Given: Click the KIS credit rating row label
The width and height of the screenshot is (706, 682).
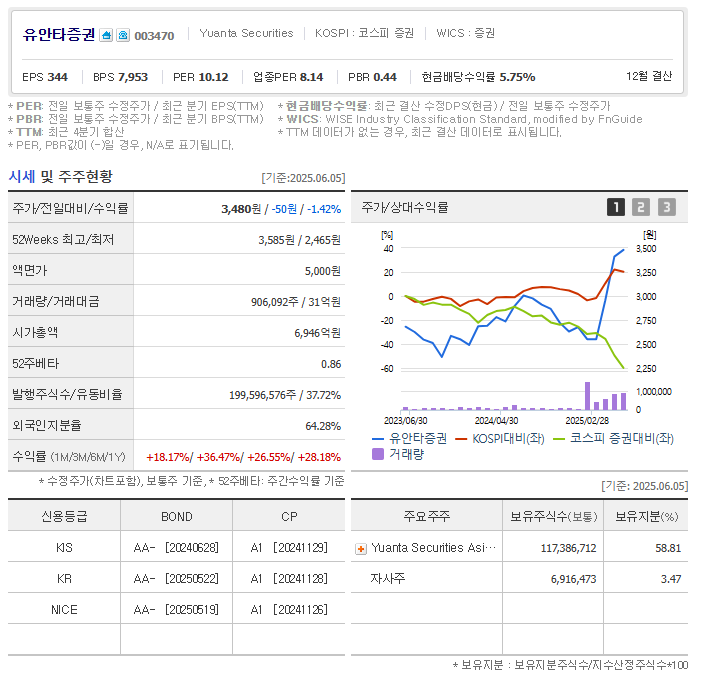Looking at the screenshot, I should click(x=64, y=548).
